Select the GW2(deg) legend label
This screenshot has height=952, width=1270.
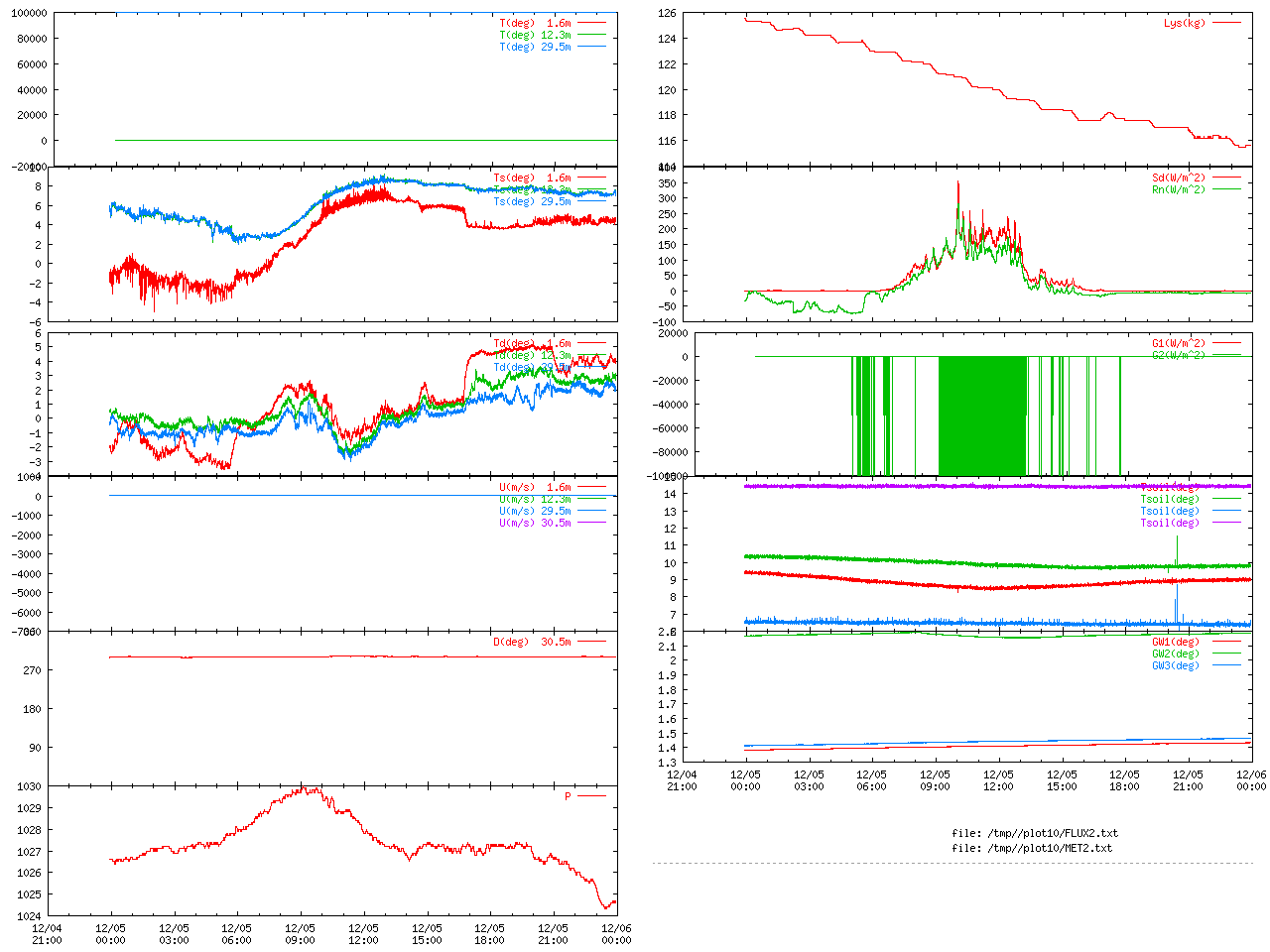point(1176,654)
